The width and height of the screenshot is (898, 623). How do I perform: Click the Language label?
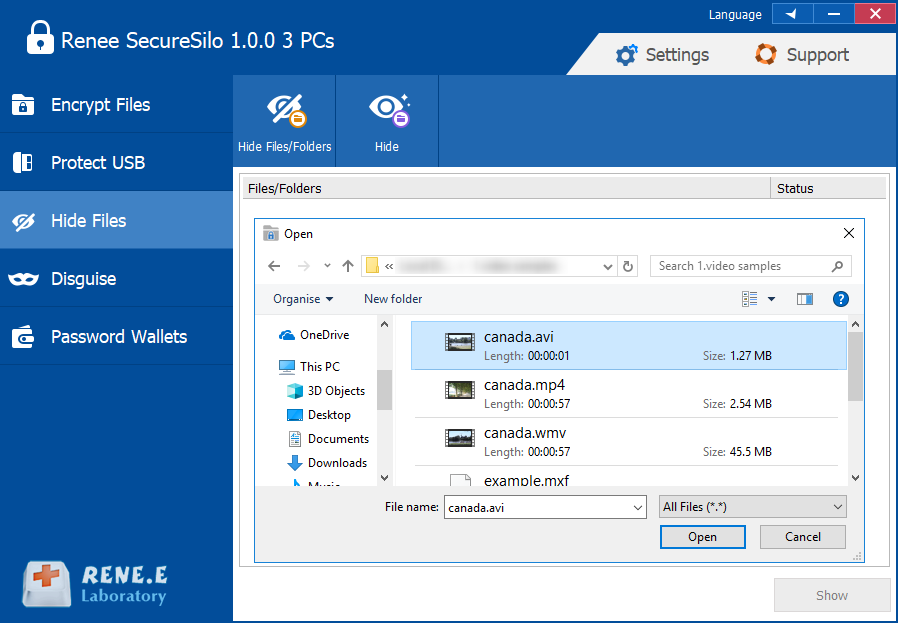point(735,15)
